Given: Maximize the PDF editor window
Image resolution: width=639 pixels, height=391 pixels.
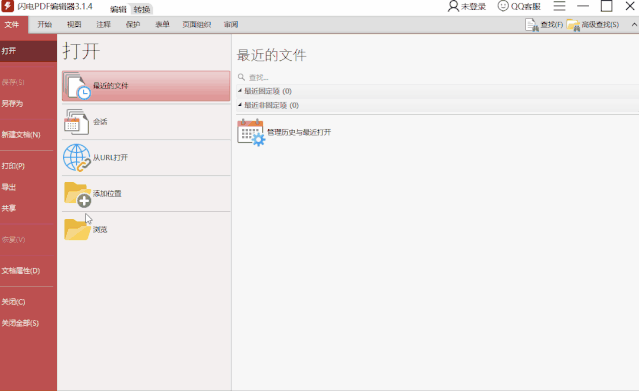Looking at the screenshot, I should click(x=606, y=6).
